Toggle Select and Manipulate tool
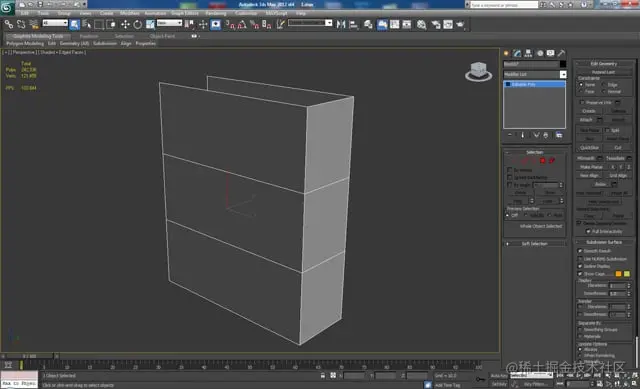Screen dimensions: 640x389 203,24
